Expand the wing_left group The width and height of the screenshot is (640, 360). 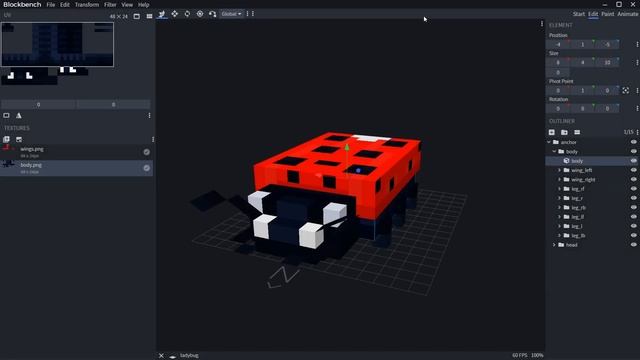(x=560, y=170)
